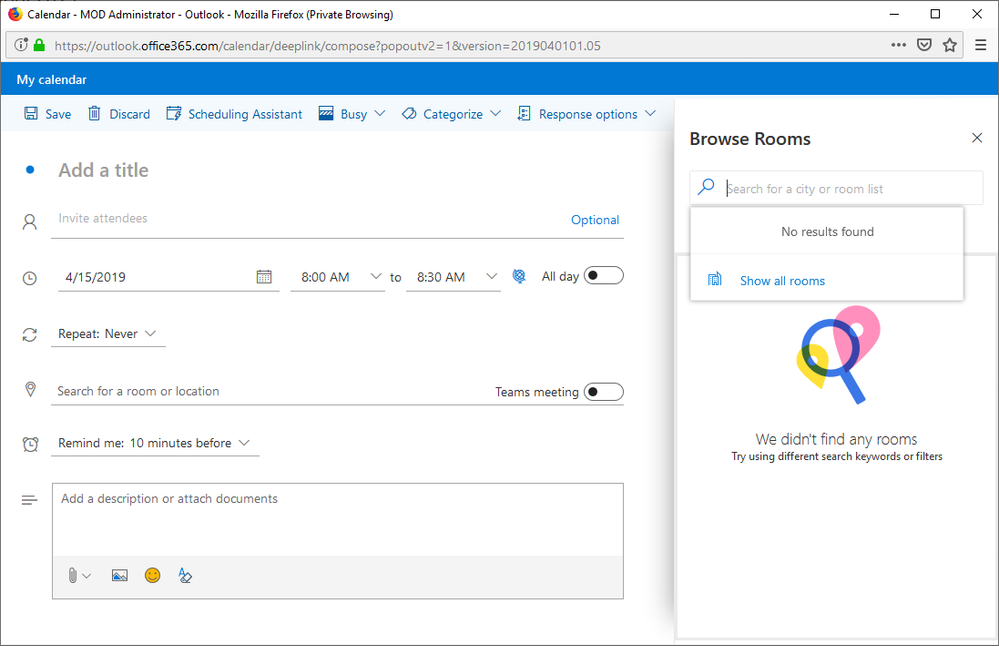Bookmark this page with the star icon
Viewport: 999px width, 646px height.
coord(950,45)
